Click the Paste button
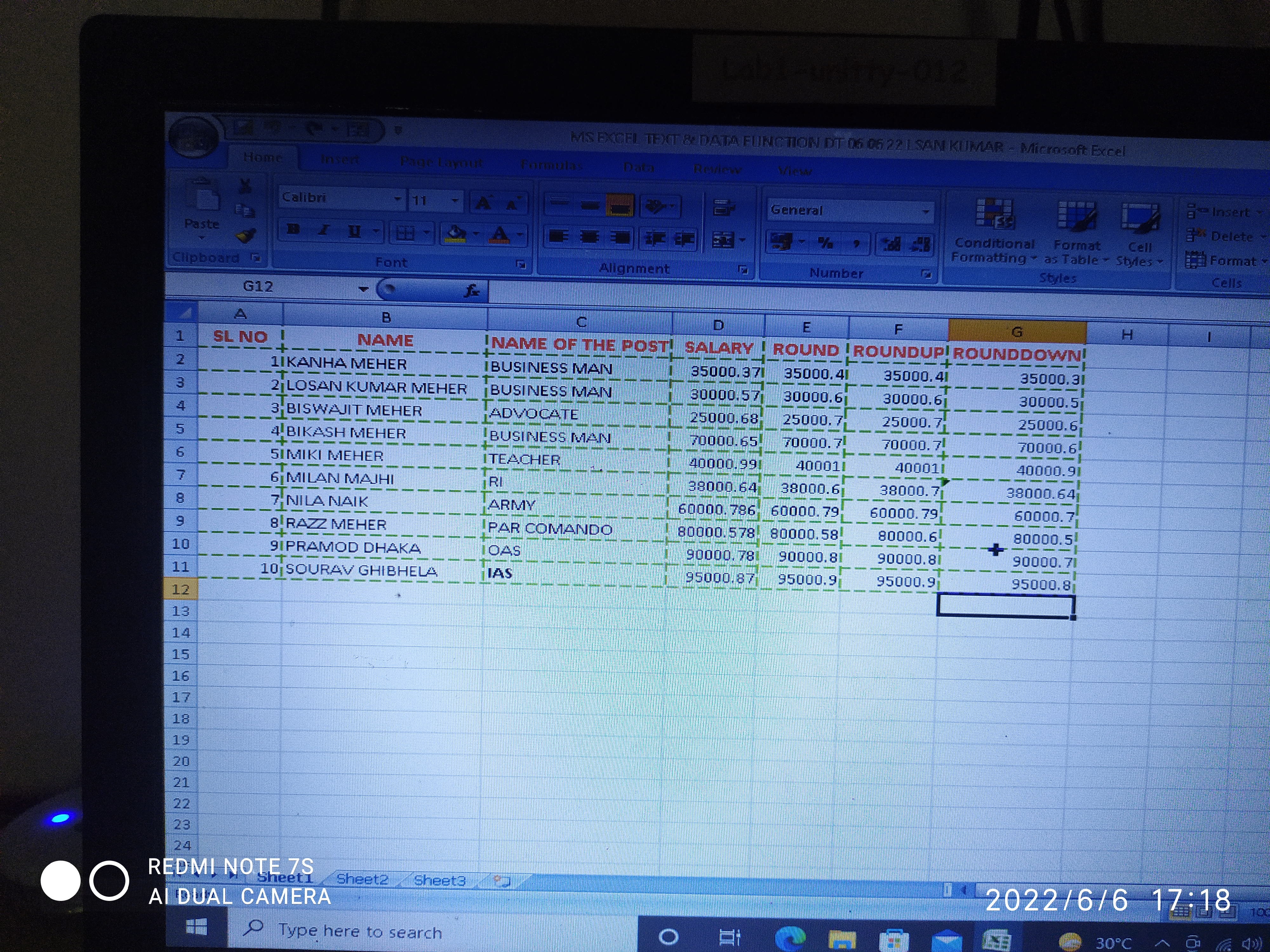This screenshot has height=952, width=1270. click(x=202, y=207)
